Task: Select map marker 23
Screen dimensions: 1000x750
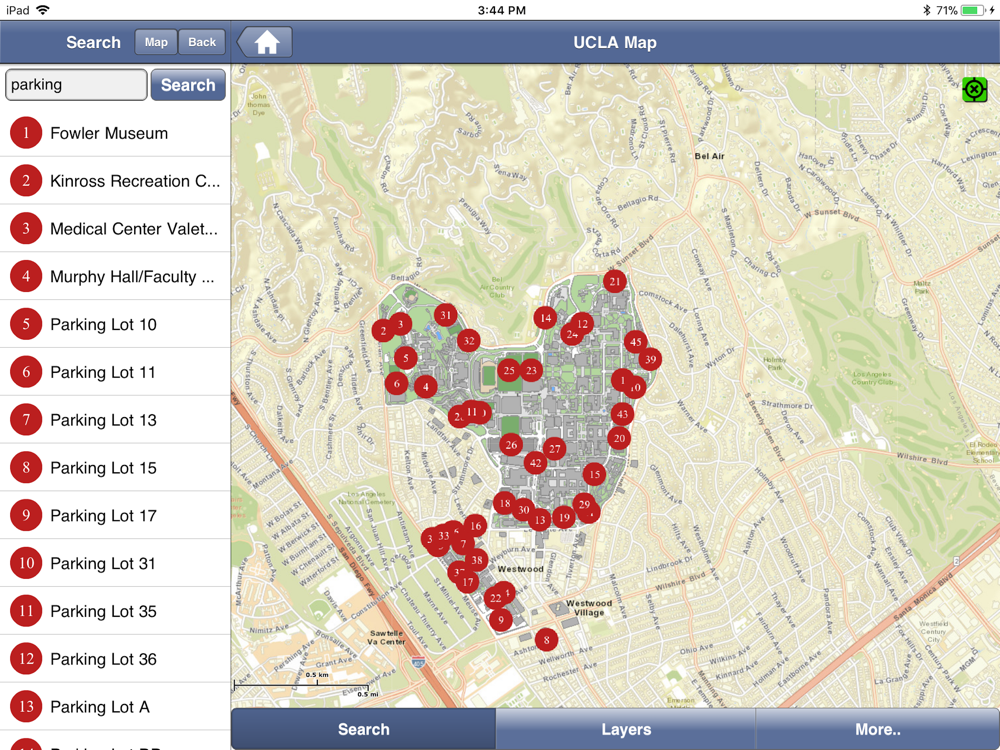Action: (x=531, y=370)
